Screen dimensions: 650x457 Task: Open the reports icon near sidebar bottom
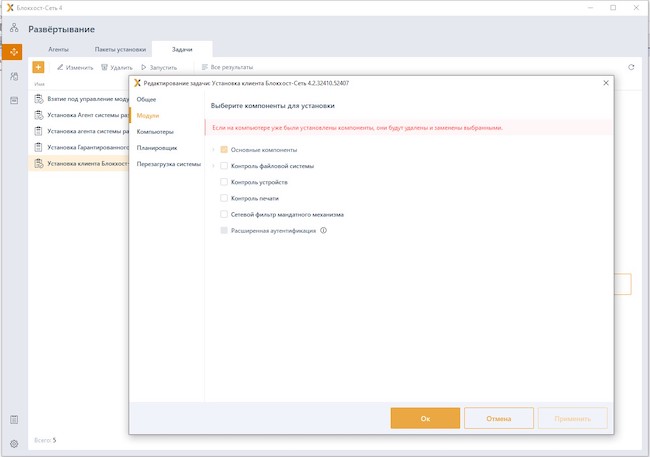point(14,420)
